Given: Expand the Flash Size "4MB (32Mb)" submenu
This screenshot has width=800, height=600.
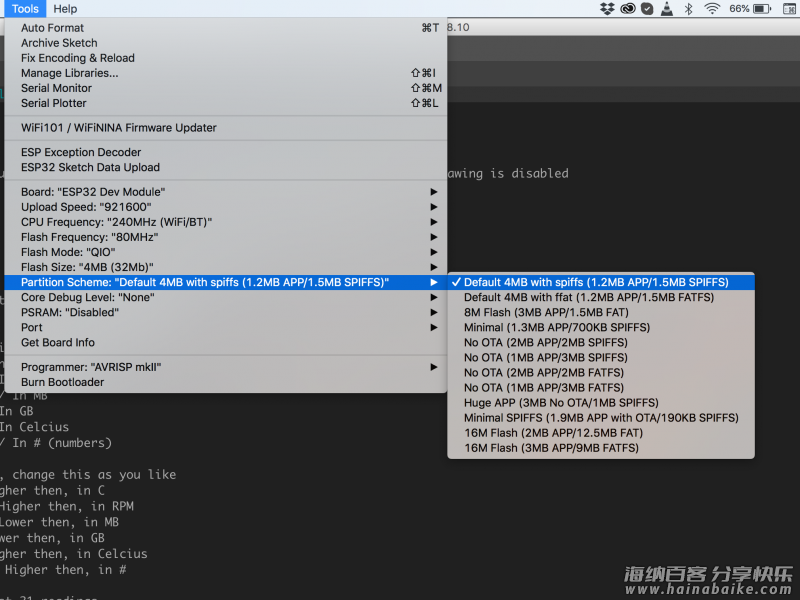Looking at the screenshot, I should pyautogui.click(x=226, y=267).
